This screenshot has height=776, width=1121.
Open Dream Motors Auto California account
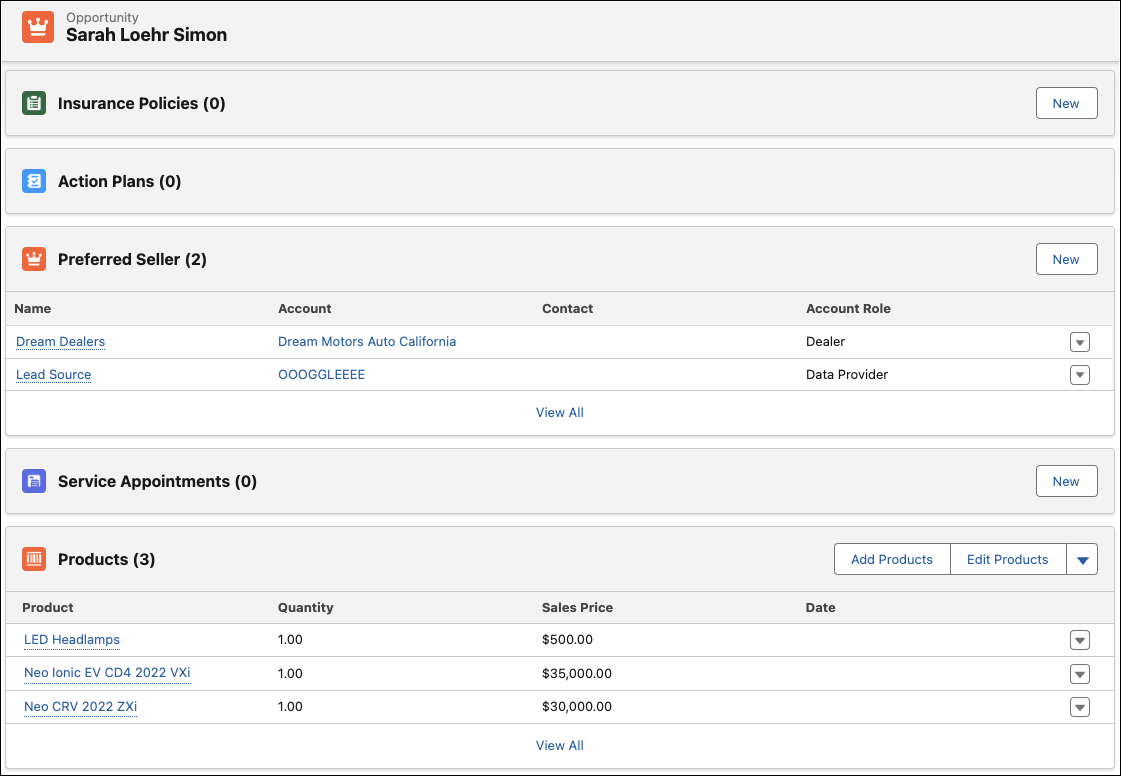click(x=367, y=342)
